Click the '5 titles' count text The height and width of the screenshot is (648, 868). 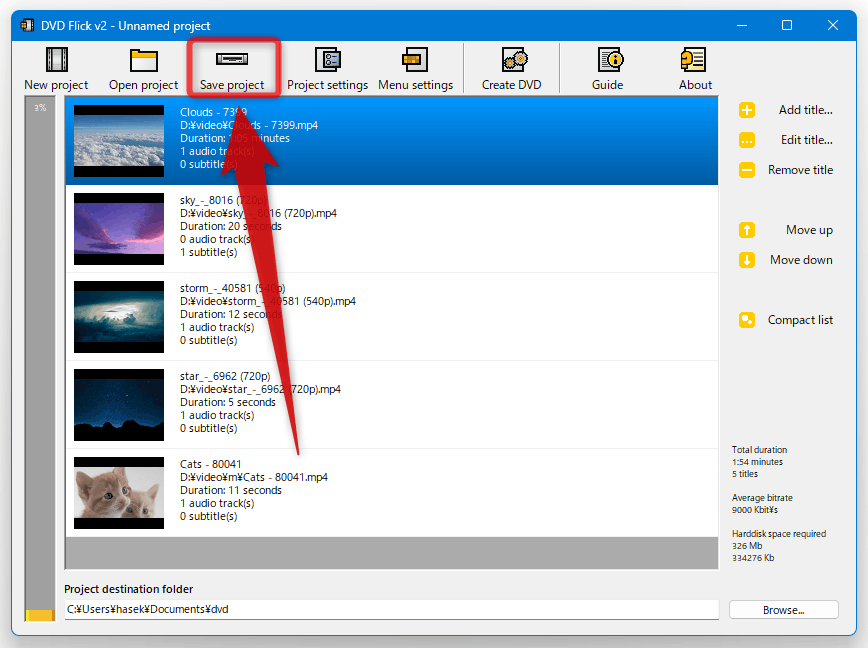[745, 474]
